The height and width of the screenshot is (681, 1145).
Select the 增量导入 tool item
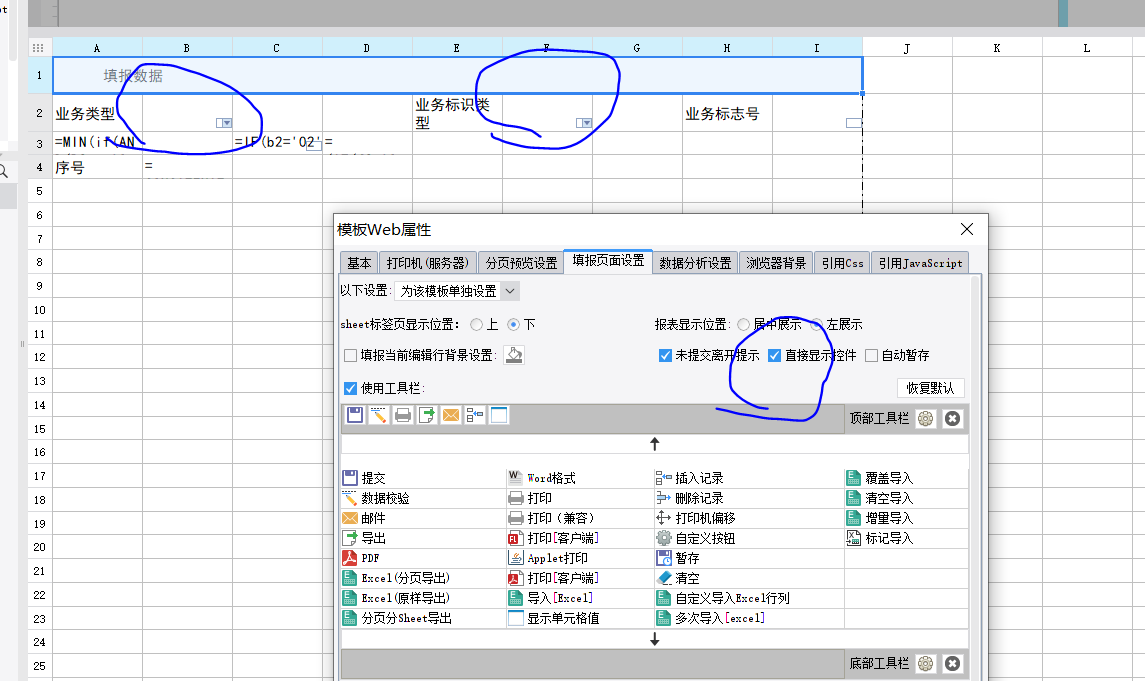coord(880,518)
